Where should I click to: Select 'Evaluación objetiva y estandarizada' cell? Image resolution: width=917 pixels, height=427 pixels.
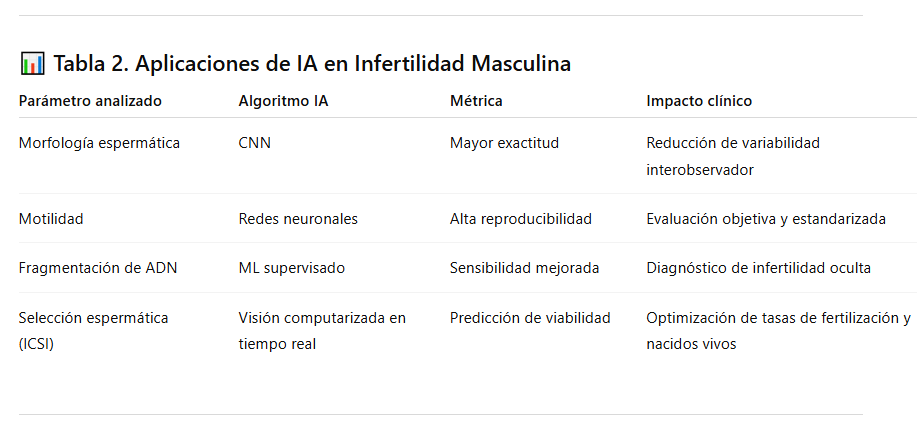pyautogui.click(x=766, y=219)
